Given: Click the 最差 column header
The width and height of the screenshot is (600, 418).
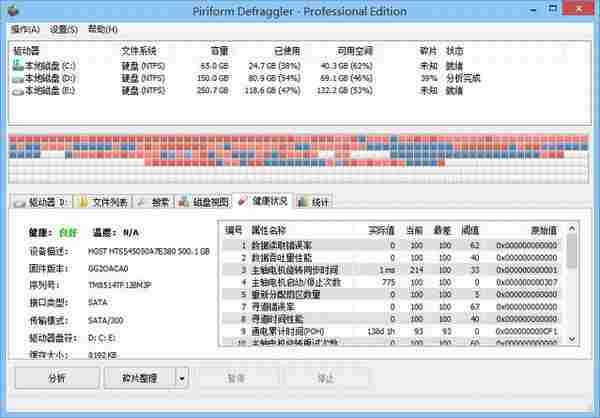Looking at the screenshot, I should coord(442,230).
